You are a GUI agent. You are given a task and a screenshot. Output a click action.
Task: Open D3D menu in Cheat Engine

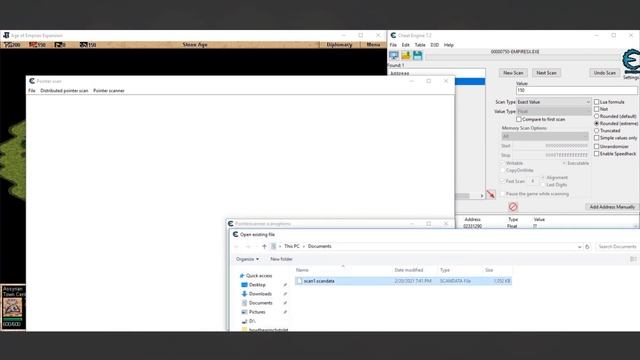point(435,45)
